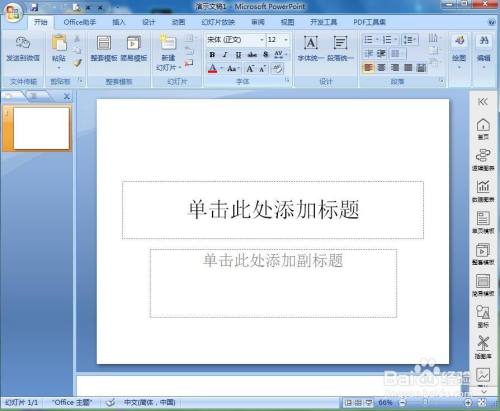Click the 单页模板 page icon in right sidebar
This screenshot has width=500, height=411.
483,218
